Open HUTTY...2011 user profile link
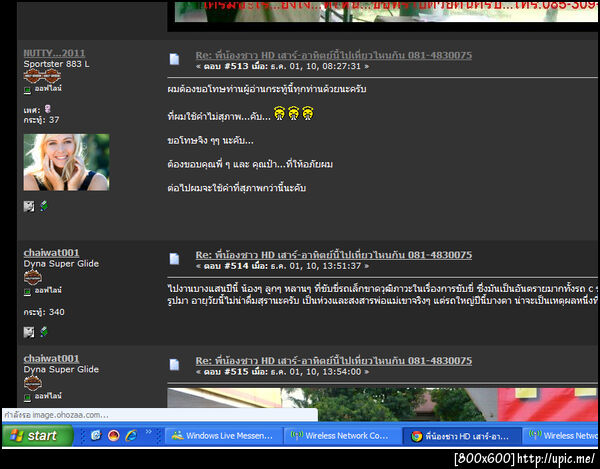This screenshot has height=469, width=600. pyautogui.click(x=54, y=53)
